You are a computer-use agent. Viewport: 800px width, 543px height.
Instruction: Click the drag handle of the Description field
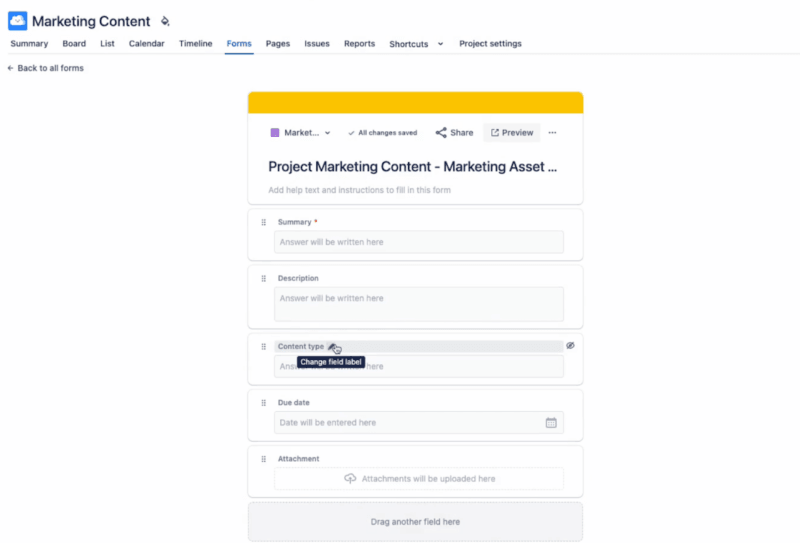coord(264,279)
